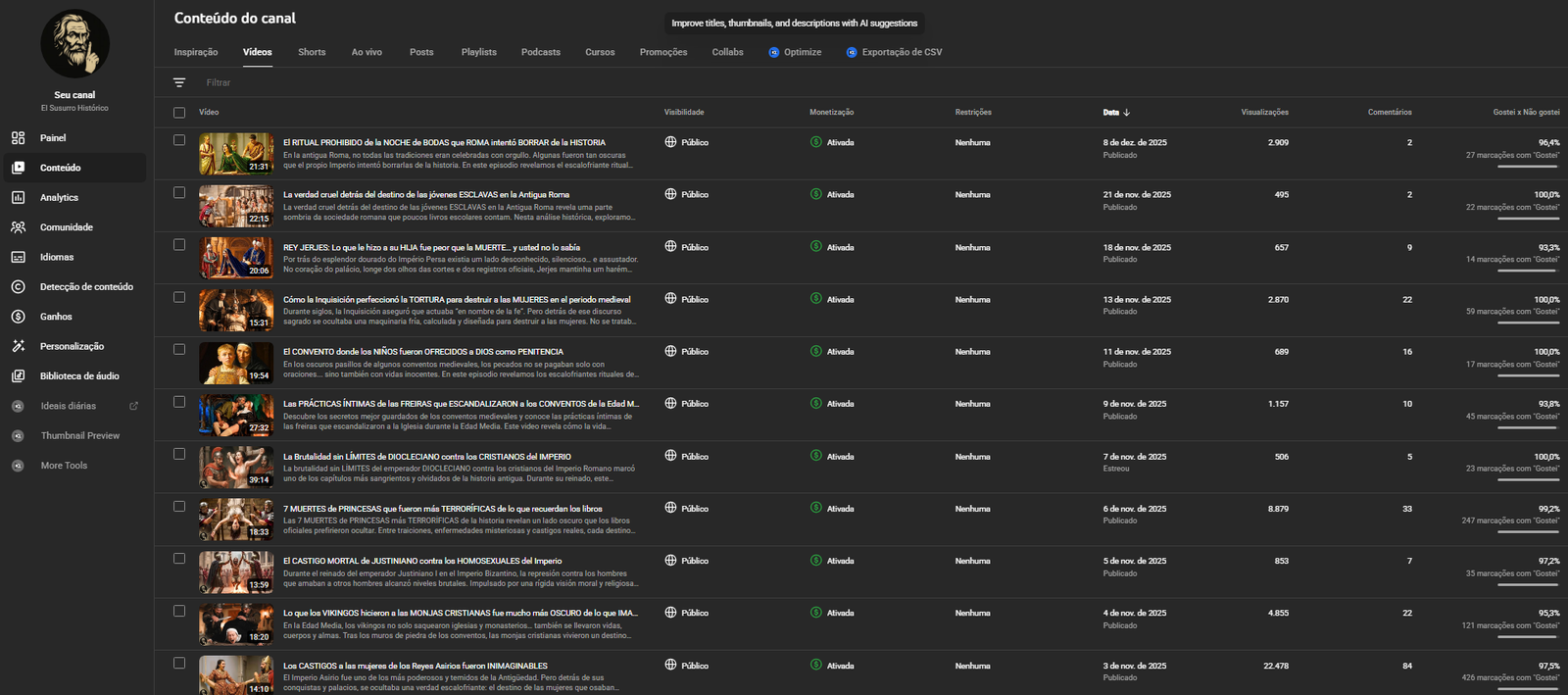1568x695 pixels.
Task: Click the 22.478 views value
Action: (x=1275, y=666)
